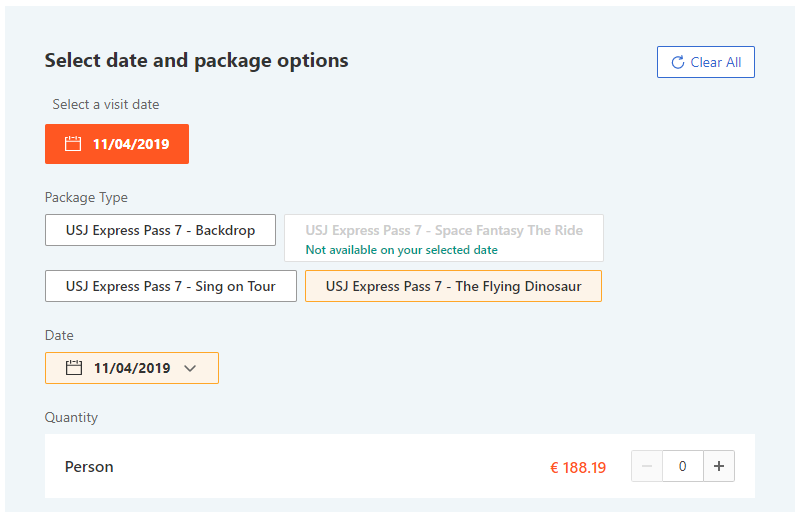Click the Person quantity number field
This screenshot has width=798, height=512.
point(682,466)
